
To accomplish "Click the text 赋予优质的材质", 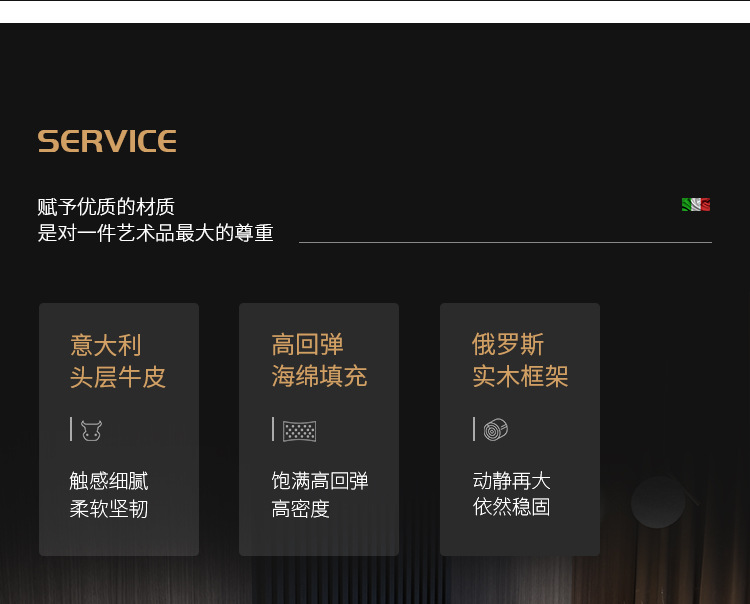I will pyautogui.click(x=106, y=207).
